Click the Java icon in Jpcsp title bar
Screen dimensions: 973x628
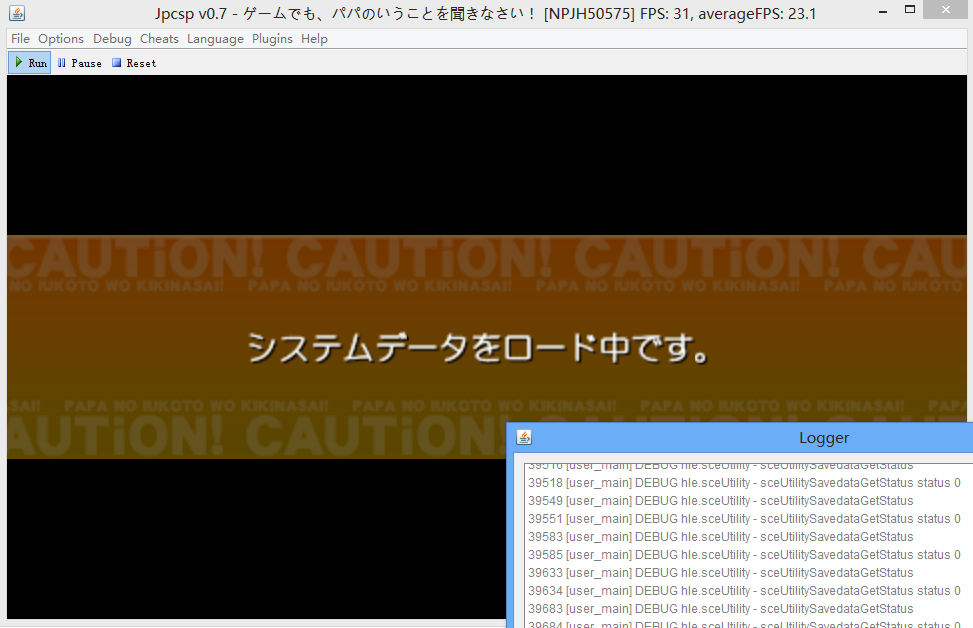(16, 13)
